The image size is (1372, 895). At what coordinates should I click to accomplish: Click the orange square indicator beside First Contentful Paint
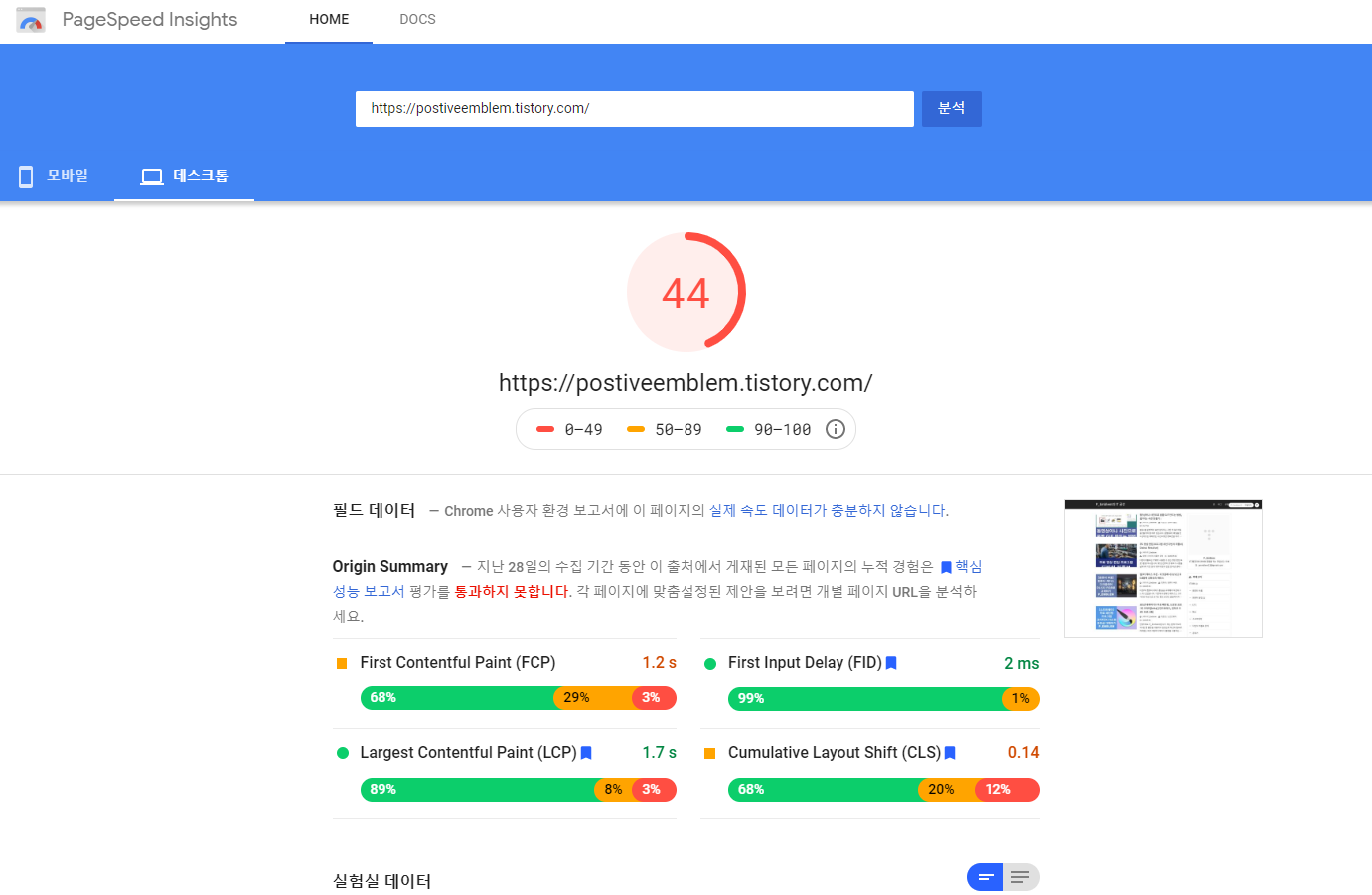[x=340, y=662]
